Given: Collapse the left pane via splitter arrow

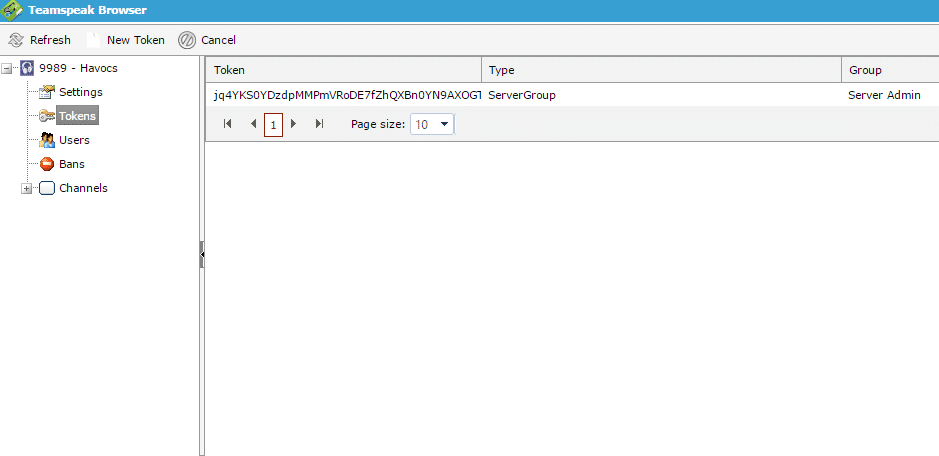Looking at the screenshot, I should 202,255.
